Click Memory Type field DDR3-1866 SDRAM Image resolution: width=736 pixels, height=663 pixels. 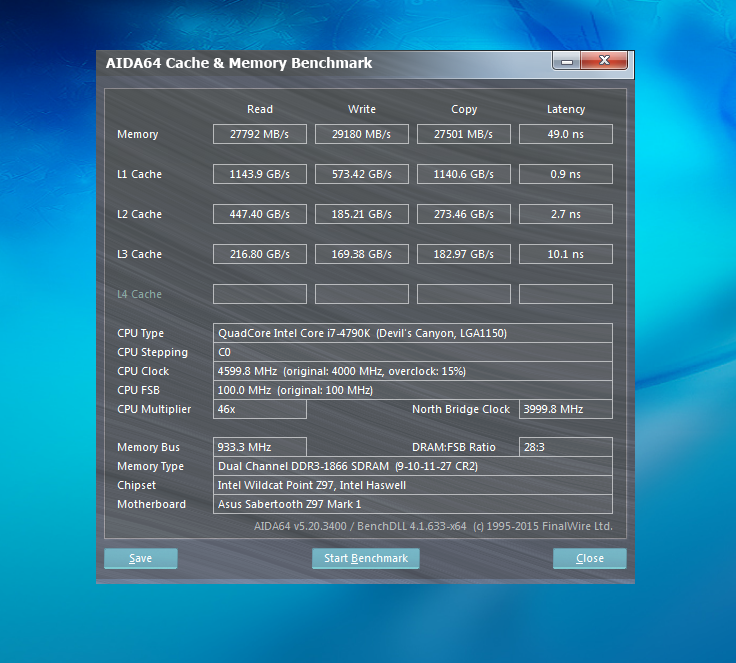[413, 466]
